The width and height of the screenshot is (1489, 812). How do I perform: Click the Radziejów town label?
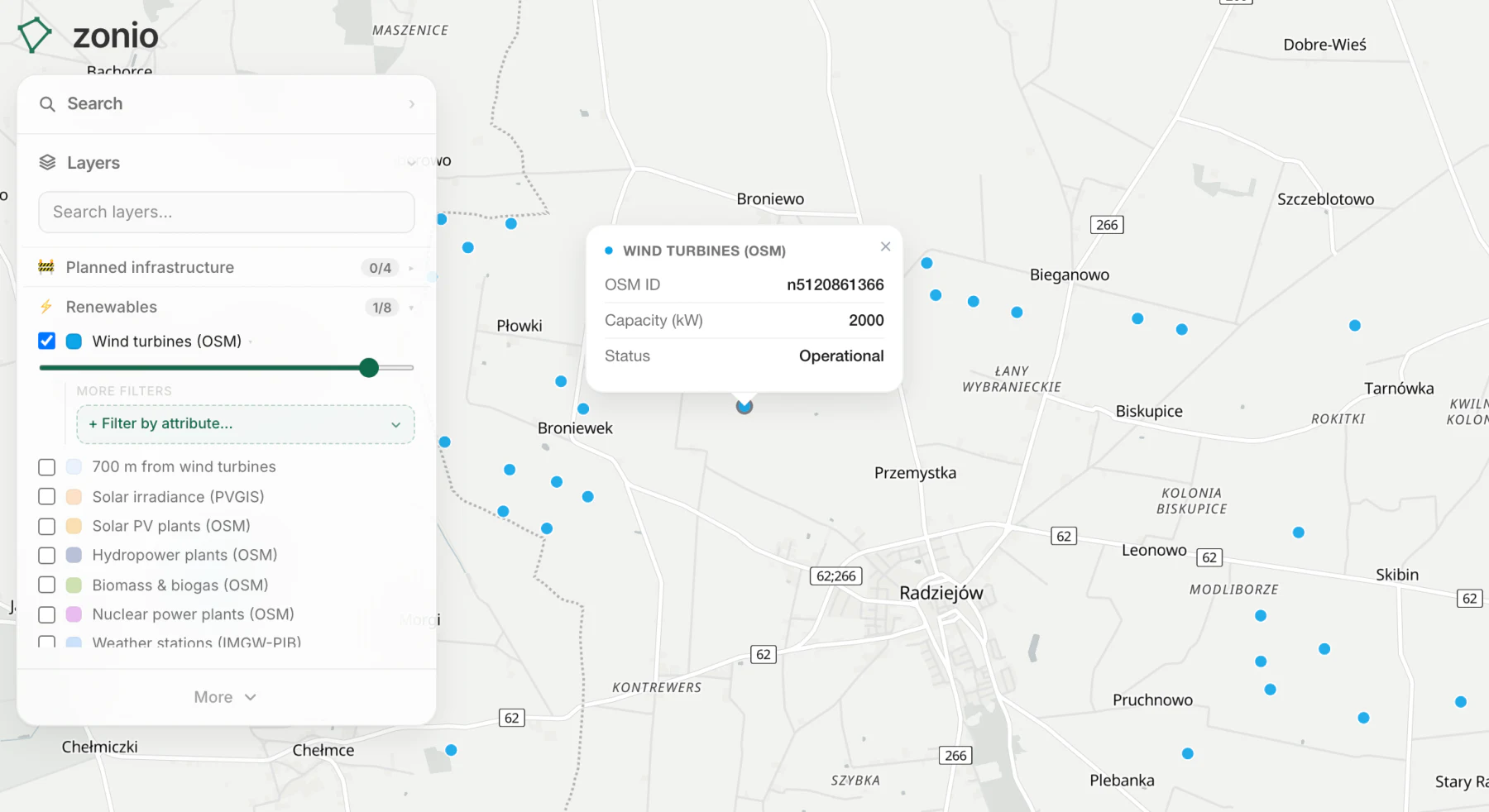pyautogui.click(x=941, y=593)
